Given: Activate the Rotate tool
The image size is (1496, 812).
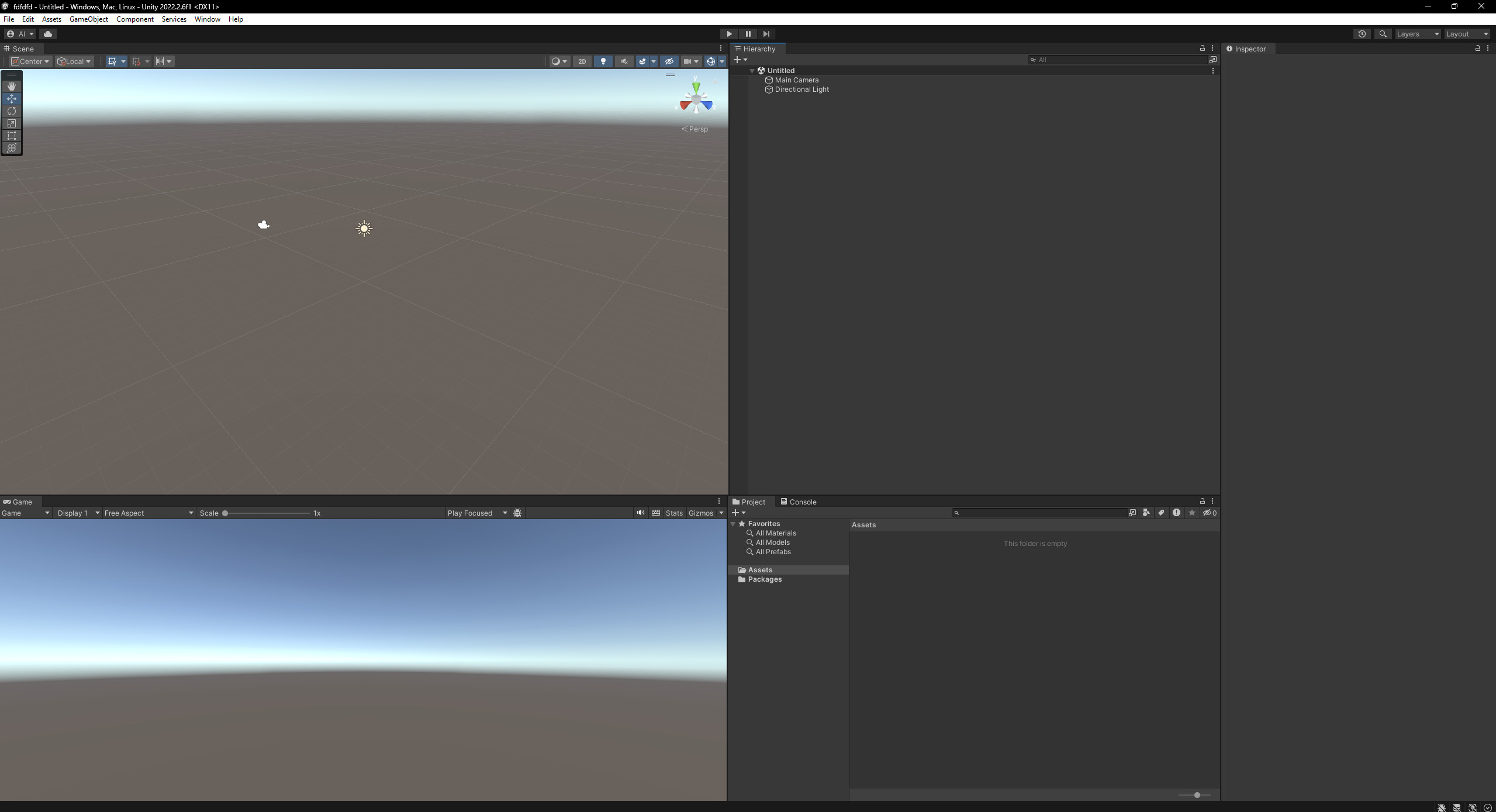Looking at the screenshot, I should point(12,111).
